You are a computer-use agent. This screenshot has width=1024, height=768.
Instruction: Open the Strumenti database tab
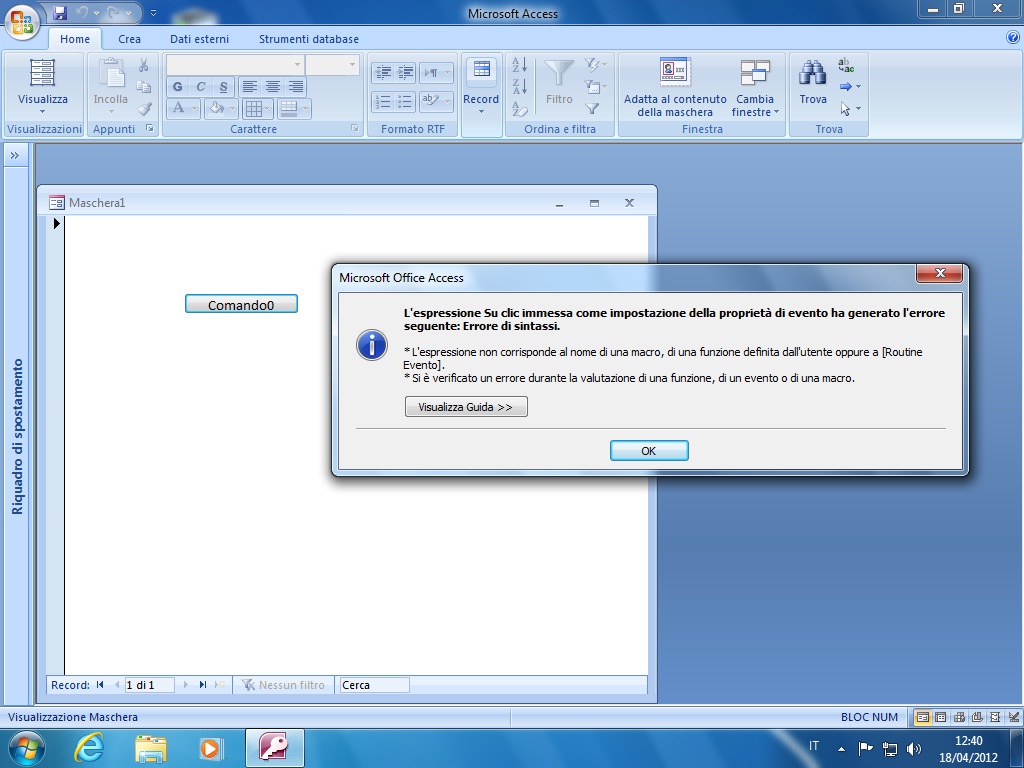coord(309,39)
